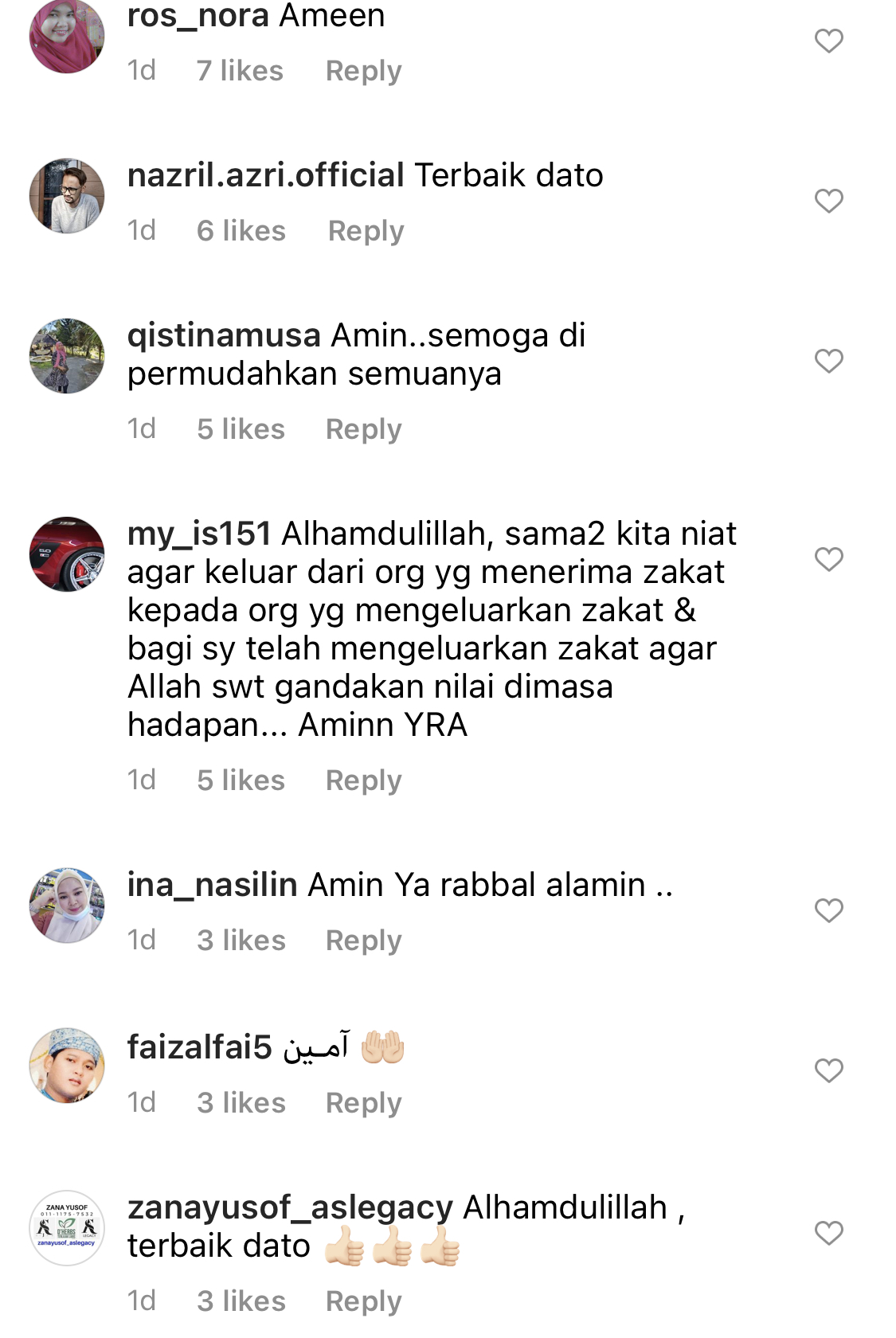Viewport: 896px width, 1338px height.
Task: Like ina_nasilin's Amin comment
Action: pyautogui.click(x=828, y=910)
